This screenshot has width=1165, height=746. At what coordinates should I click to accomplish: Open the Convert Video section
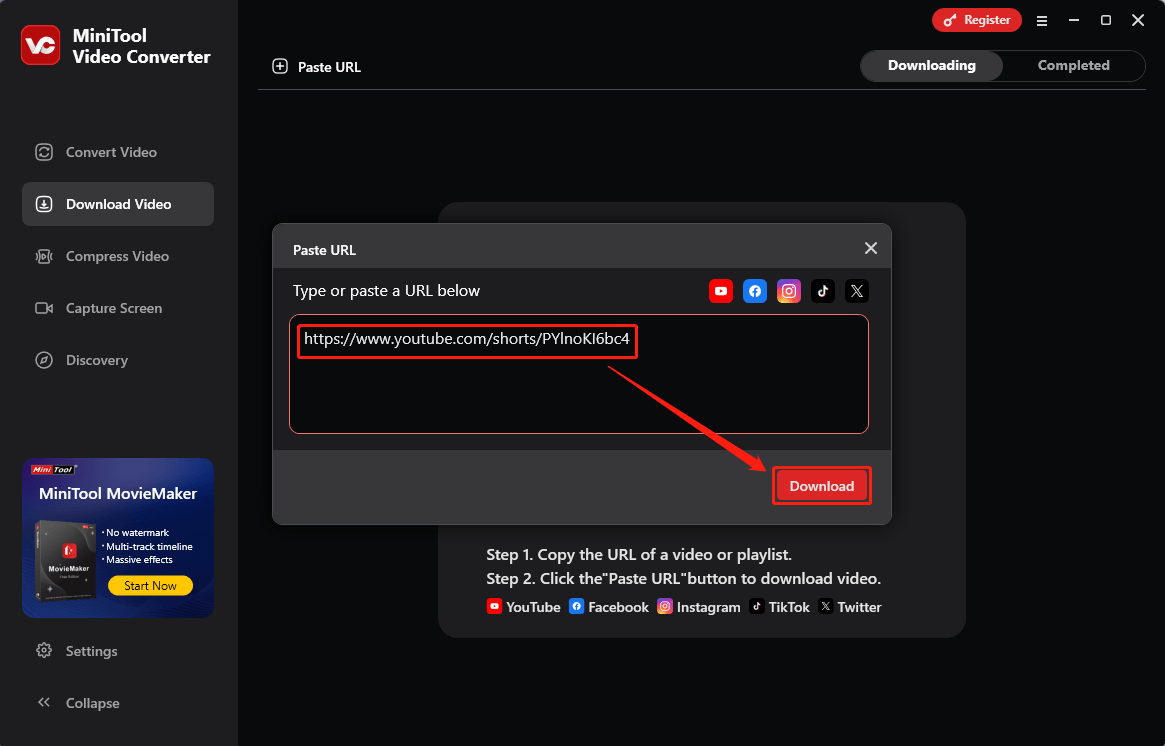click(x=96, y=152)
